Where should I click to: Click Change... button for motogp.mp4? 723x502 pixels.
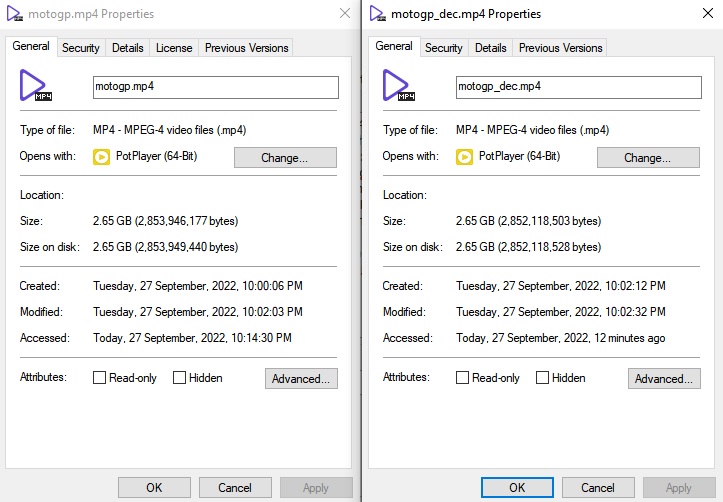pos(285,158)
